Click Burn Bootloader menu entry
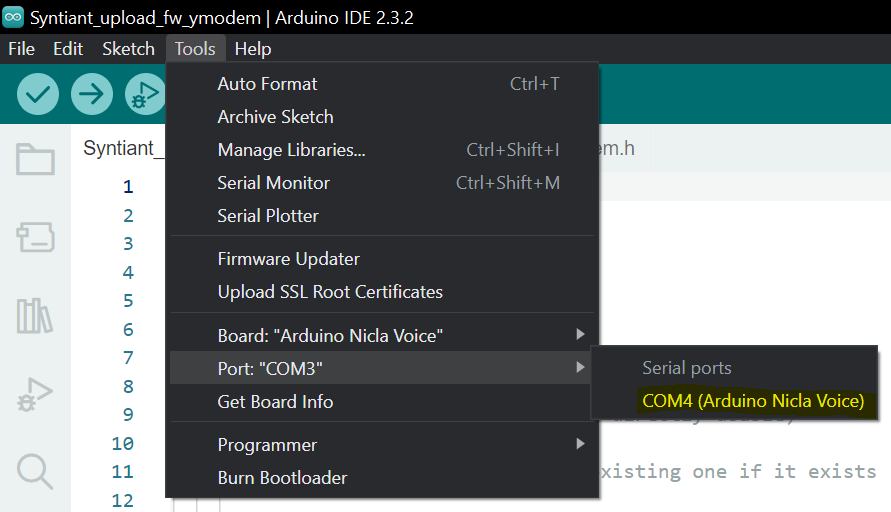891x512 pixels. [282, 478]
